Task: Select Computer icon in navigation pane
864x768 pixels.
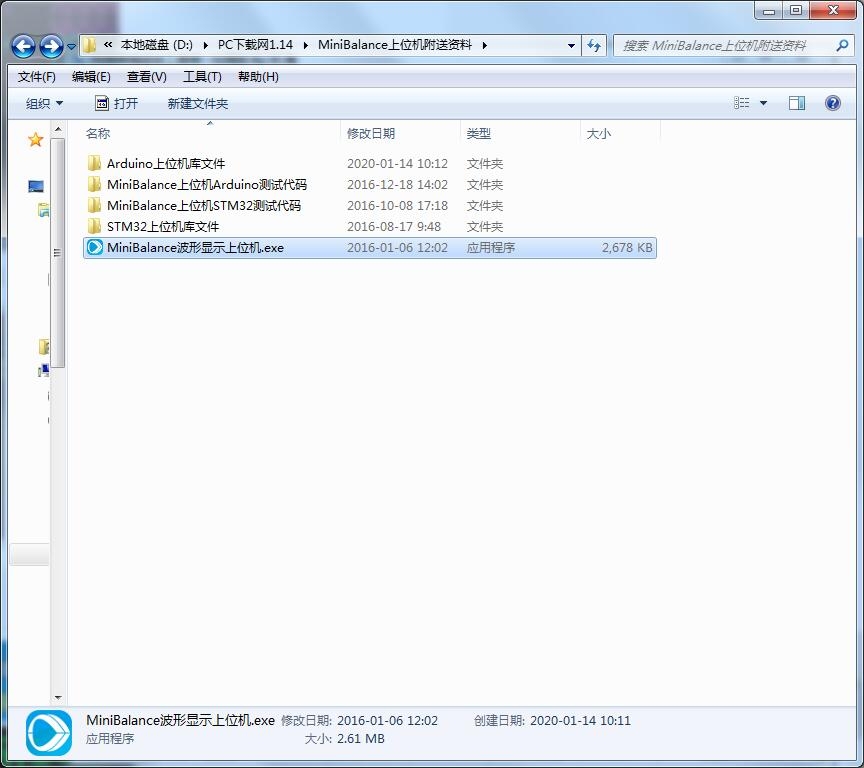Action: tap(43, 371)
